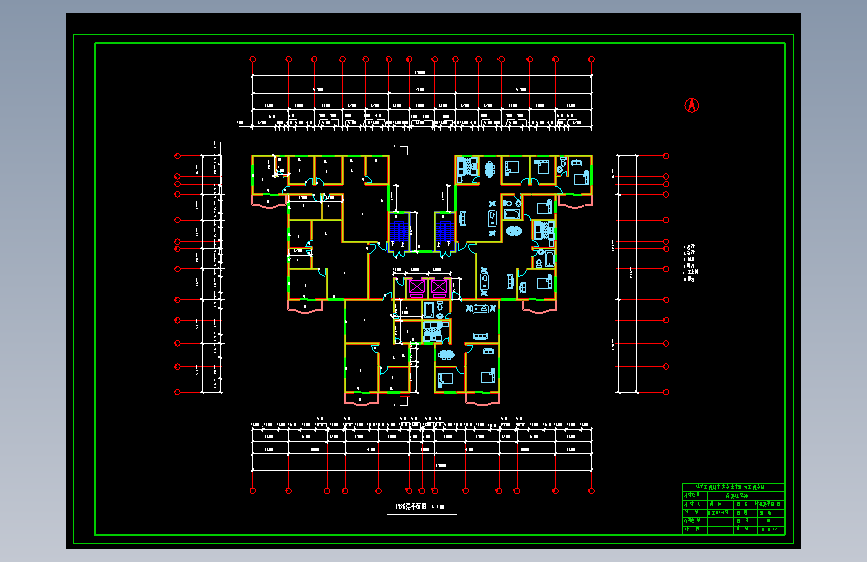Select the bed symbol in bottom-right bedroom
Screen dimensions: 867x562
point(488,377)
